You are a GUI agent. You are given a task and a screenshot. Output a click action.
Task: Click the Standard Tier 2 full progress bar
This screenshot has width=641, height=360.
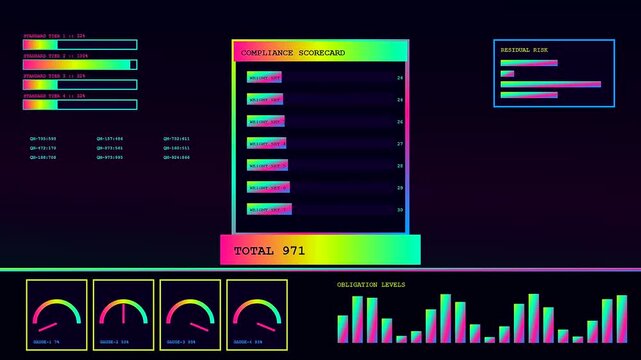pos(80,65)
